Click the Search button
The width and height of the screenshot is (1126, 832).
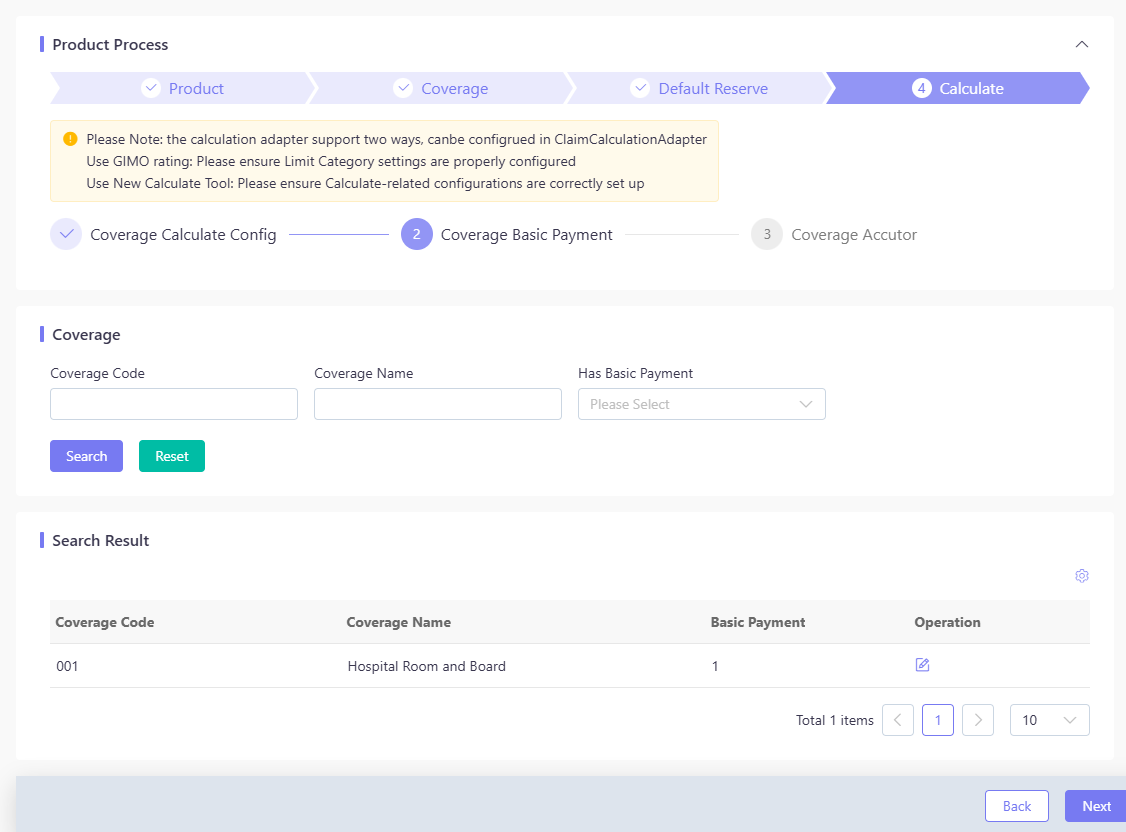(86, 456)
